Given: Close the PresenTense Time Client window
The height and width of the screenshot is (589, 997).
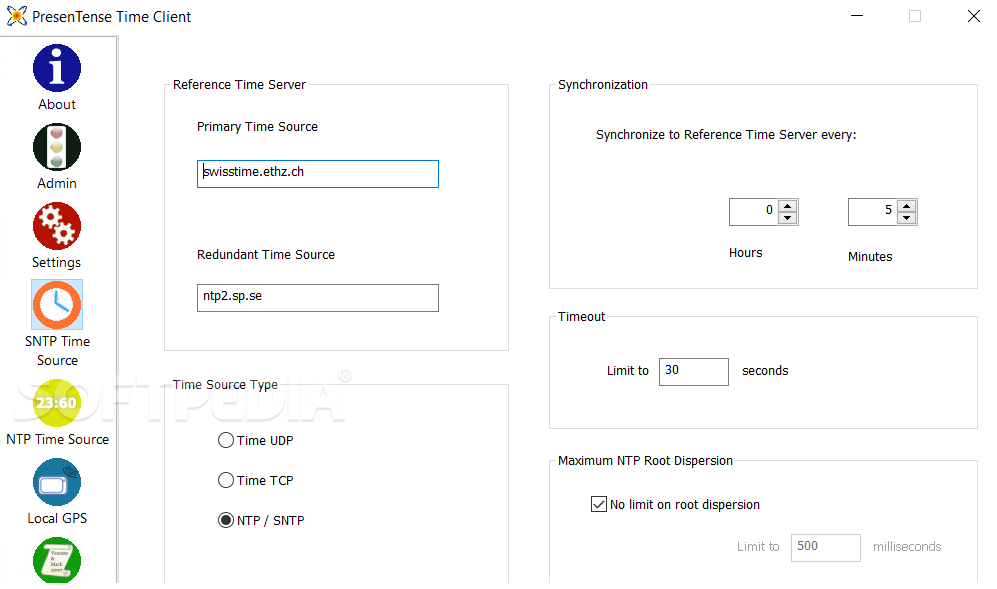Looking at the screenshot, I should coord(973,16).
